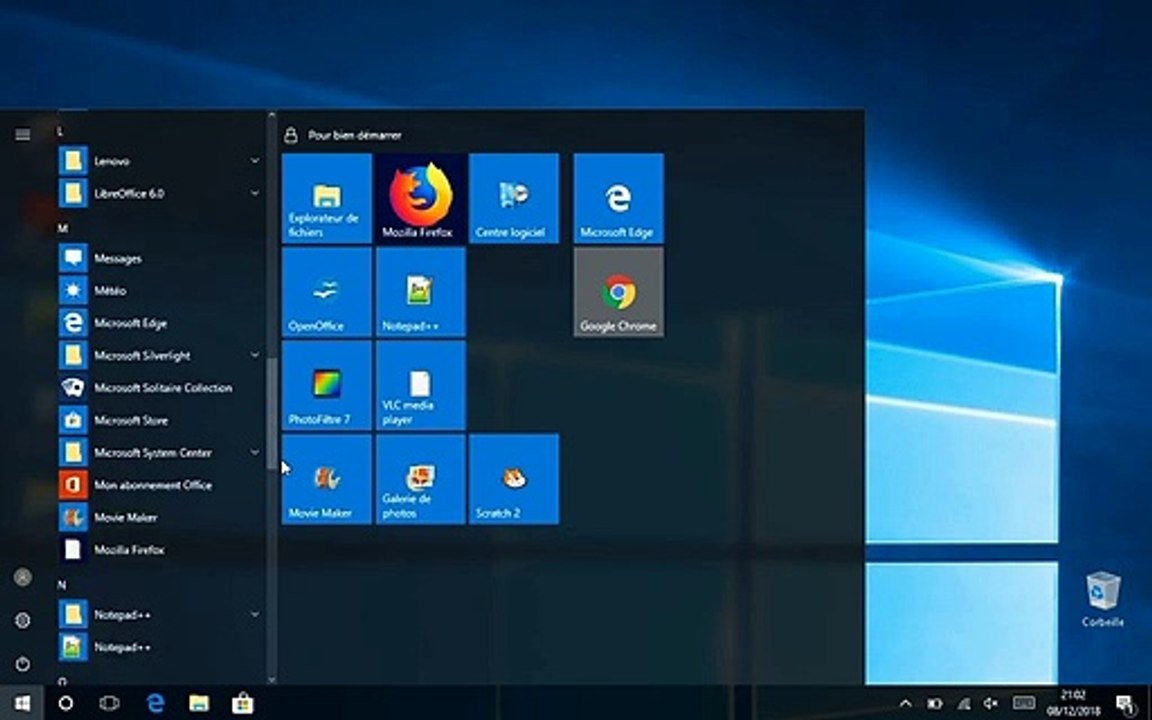Select Microsoft Edge in the app list

pyautogui.click(x=160, y=323)
